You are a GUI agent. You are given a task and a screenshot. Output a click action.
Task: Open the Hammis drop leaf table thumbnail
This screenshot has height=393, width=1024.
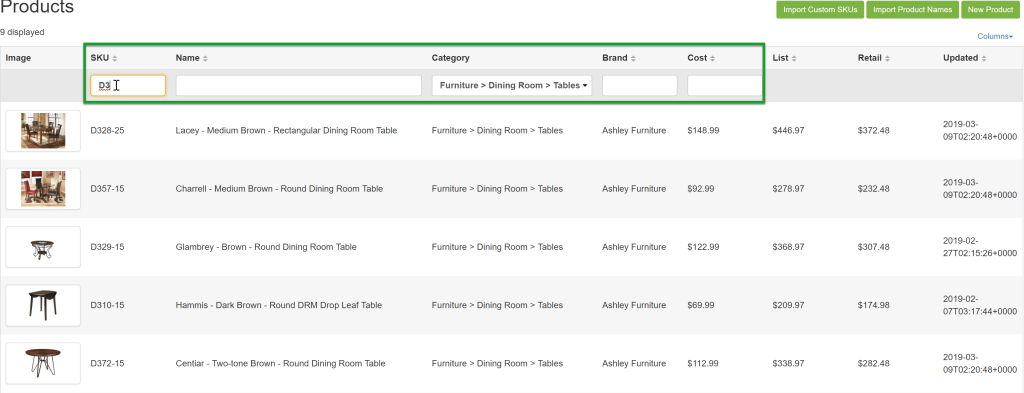pos(43,305)
